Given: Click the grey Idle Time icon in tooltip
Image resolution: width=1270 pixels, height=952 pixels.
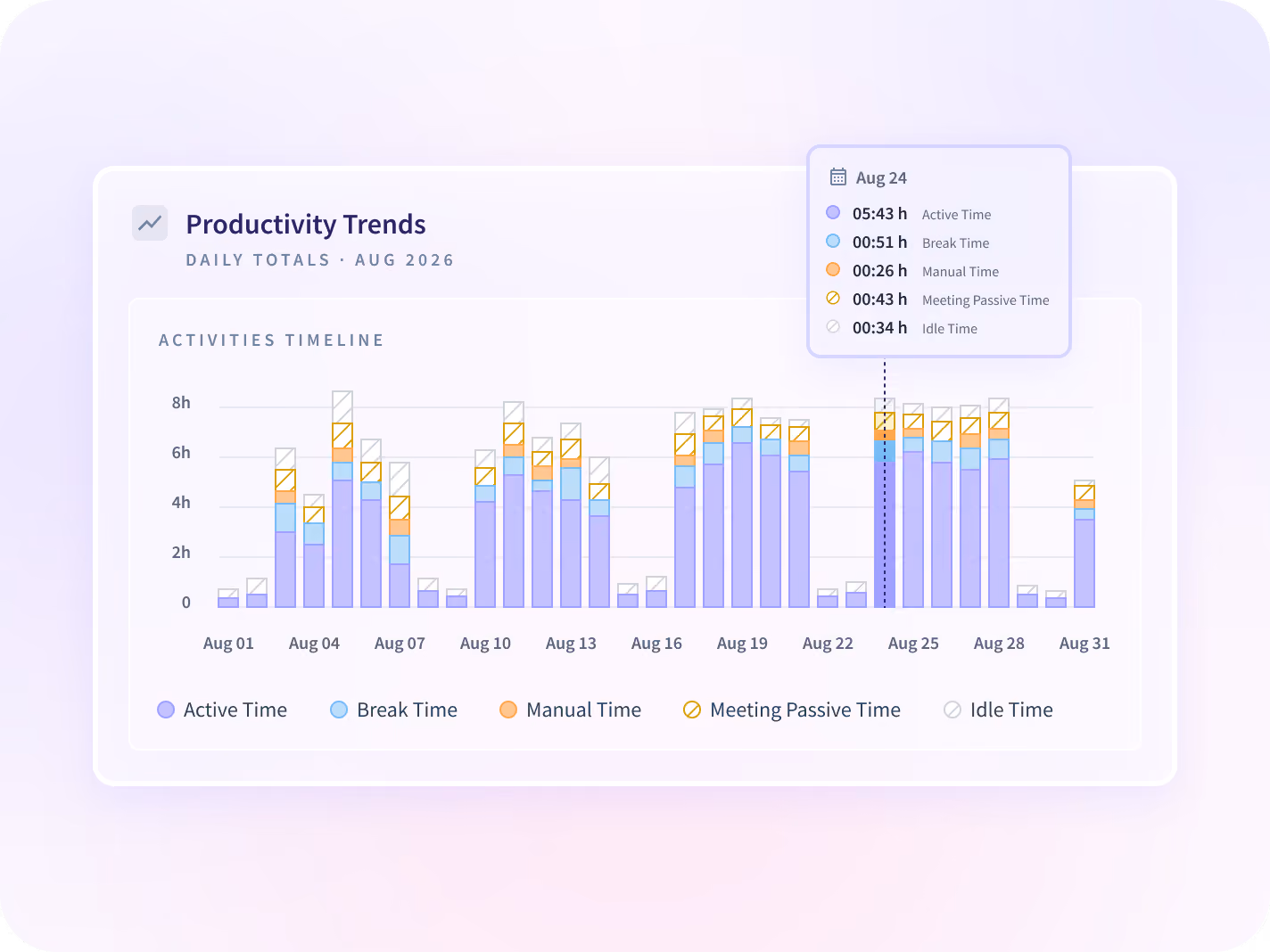Looking at the screenshot, I should (833, 326).
